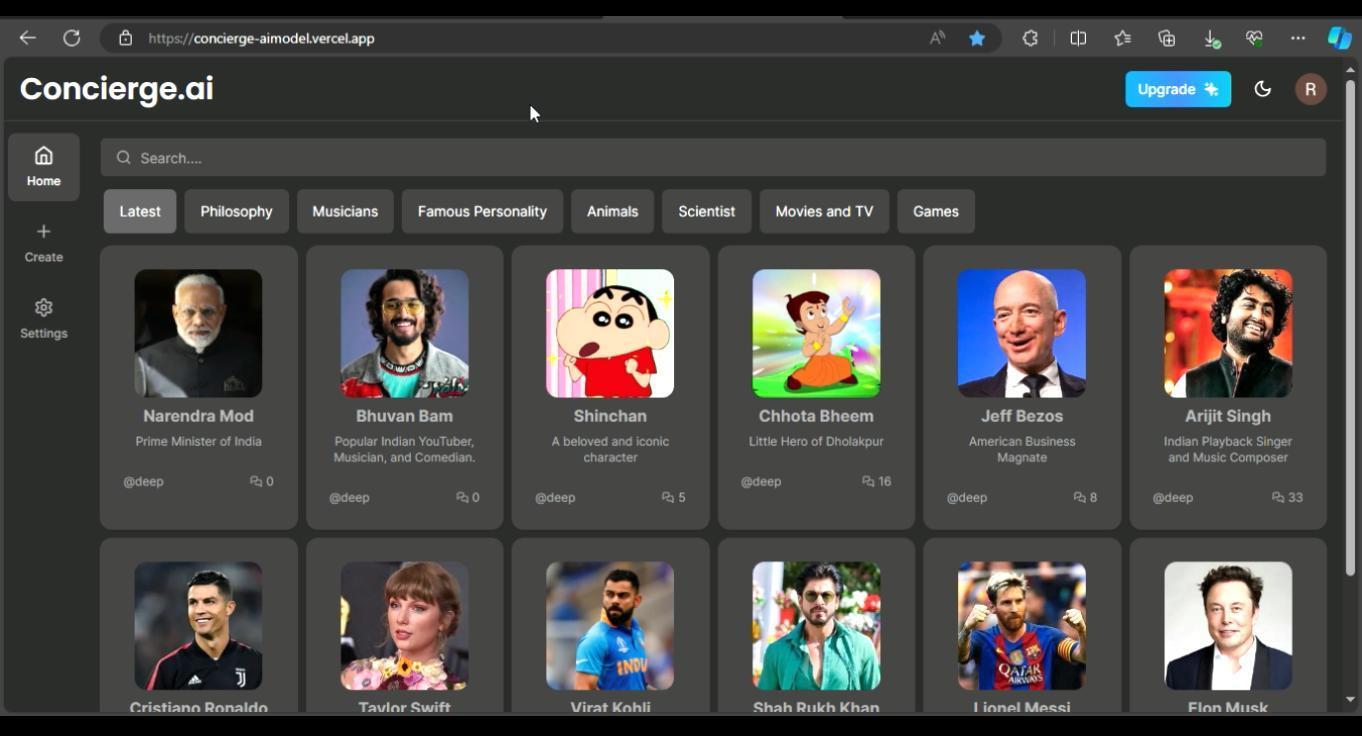Image resolution: width=1362 pixels, height=736 pixels.
Task: Open the Home sidebar item
Action: [x=44, y=167]
